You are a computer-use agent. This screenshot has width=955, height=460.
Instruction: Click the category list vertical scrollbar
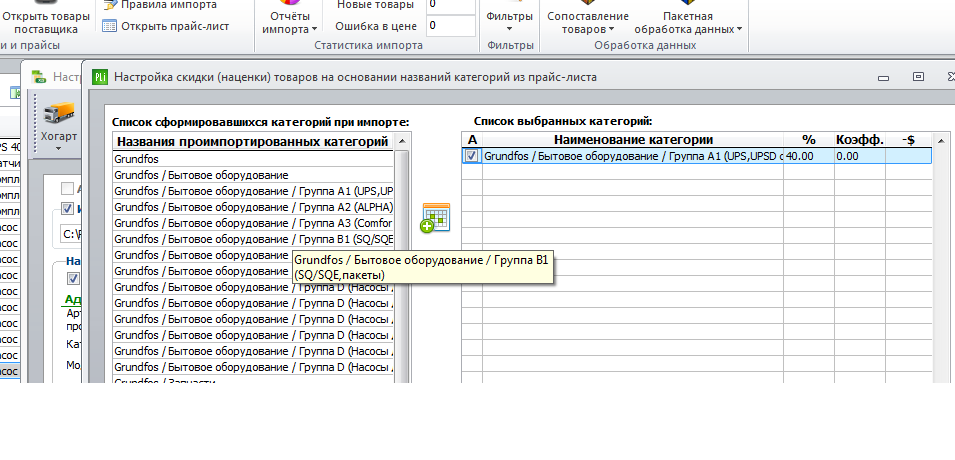pos(402,265)
